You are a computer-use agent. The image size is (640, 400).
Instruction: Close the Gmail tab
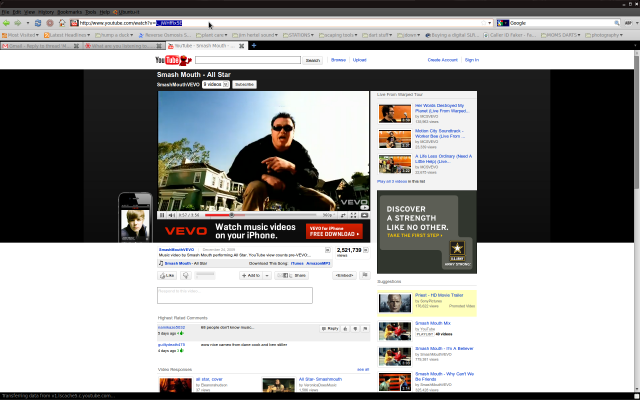76,46
